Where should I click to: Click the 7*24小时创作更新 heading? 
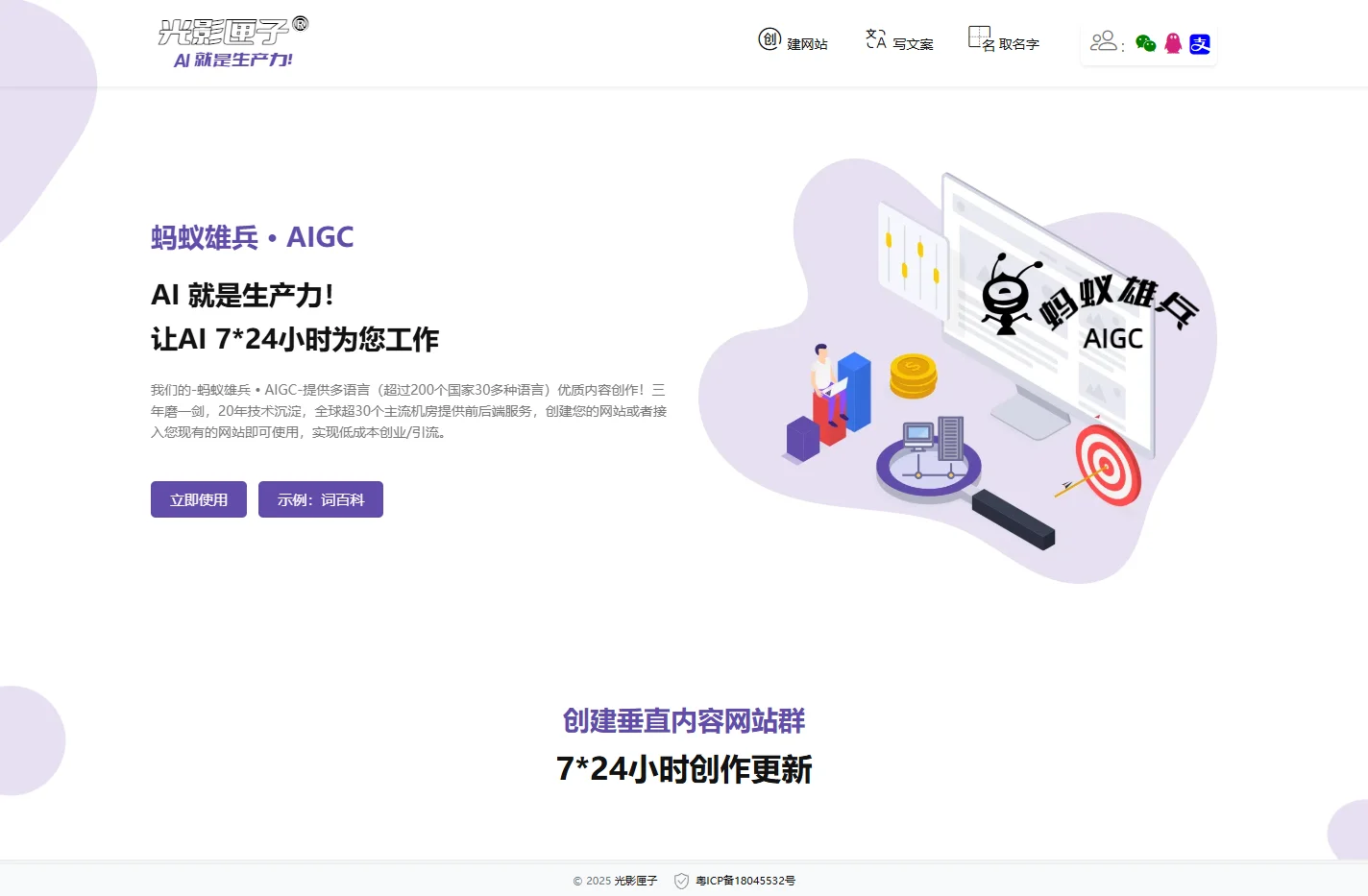point(684,769)
